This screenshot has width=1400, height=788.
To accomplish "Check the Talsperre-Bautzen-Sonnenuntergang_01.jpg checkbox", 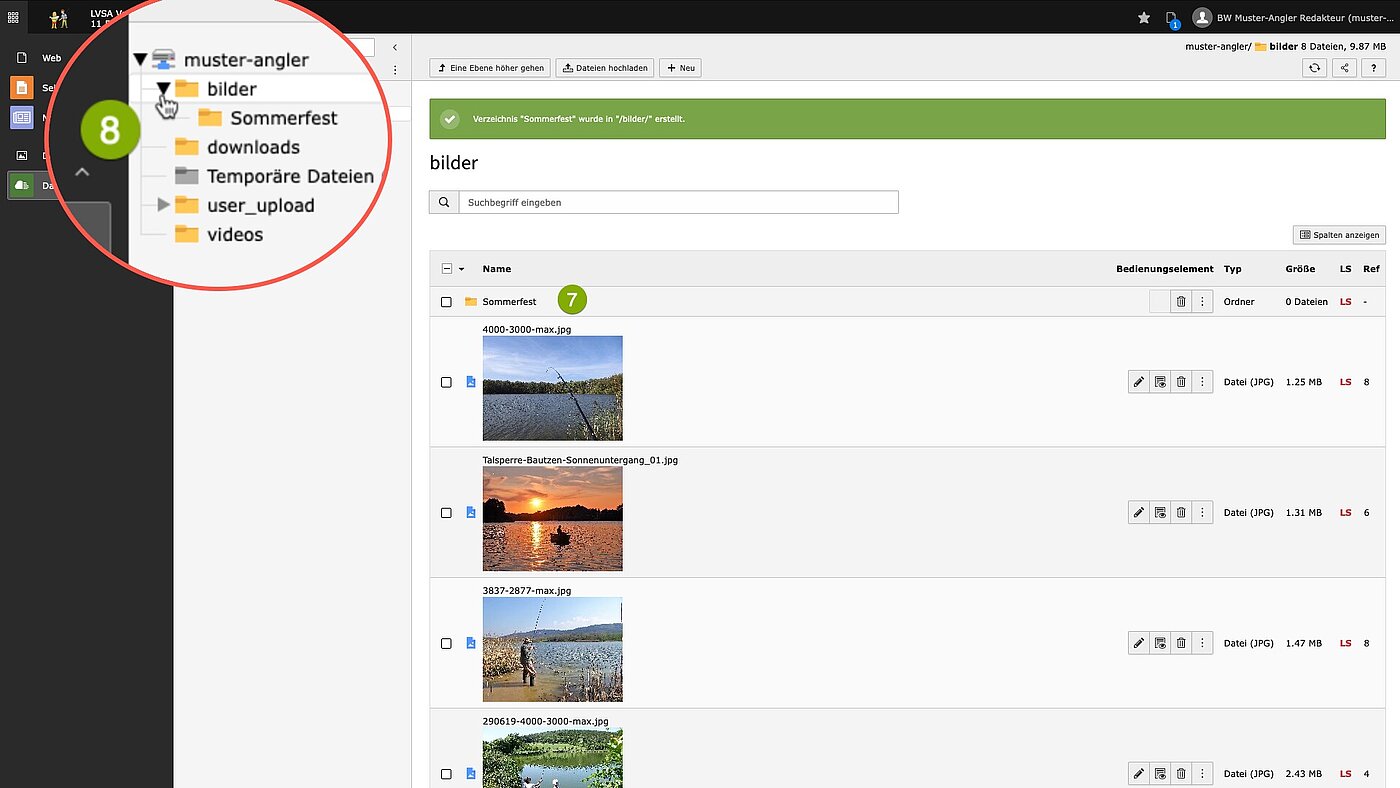I will (447, 513).
